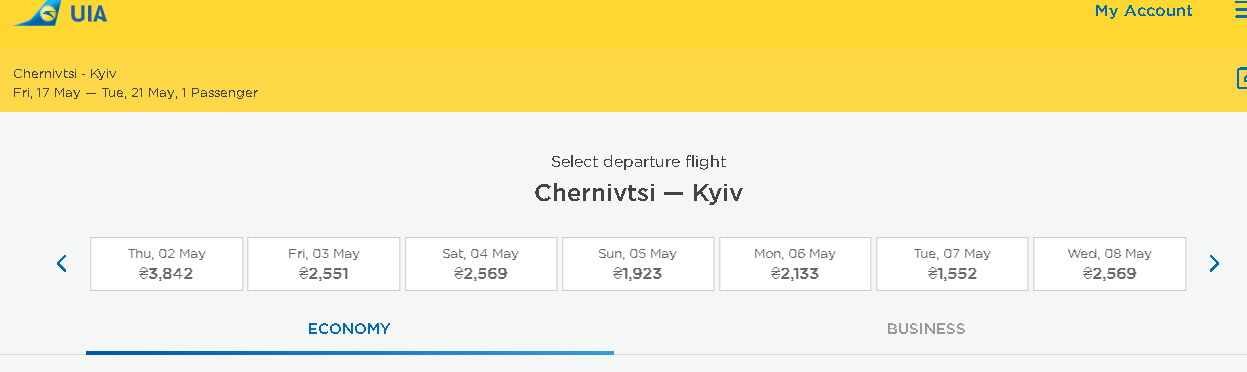Click the trip dates and passenger summary

pos(135,93)
